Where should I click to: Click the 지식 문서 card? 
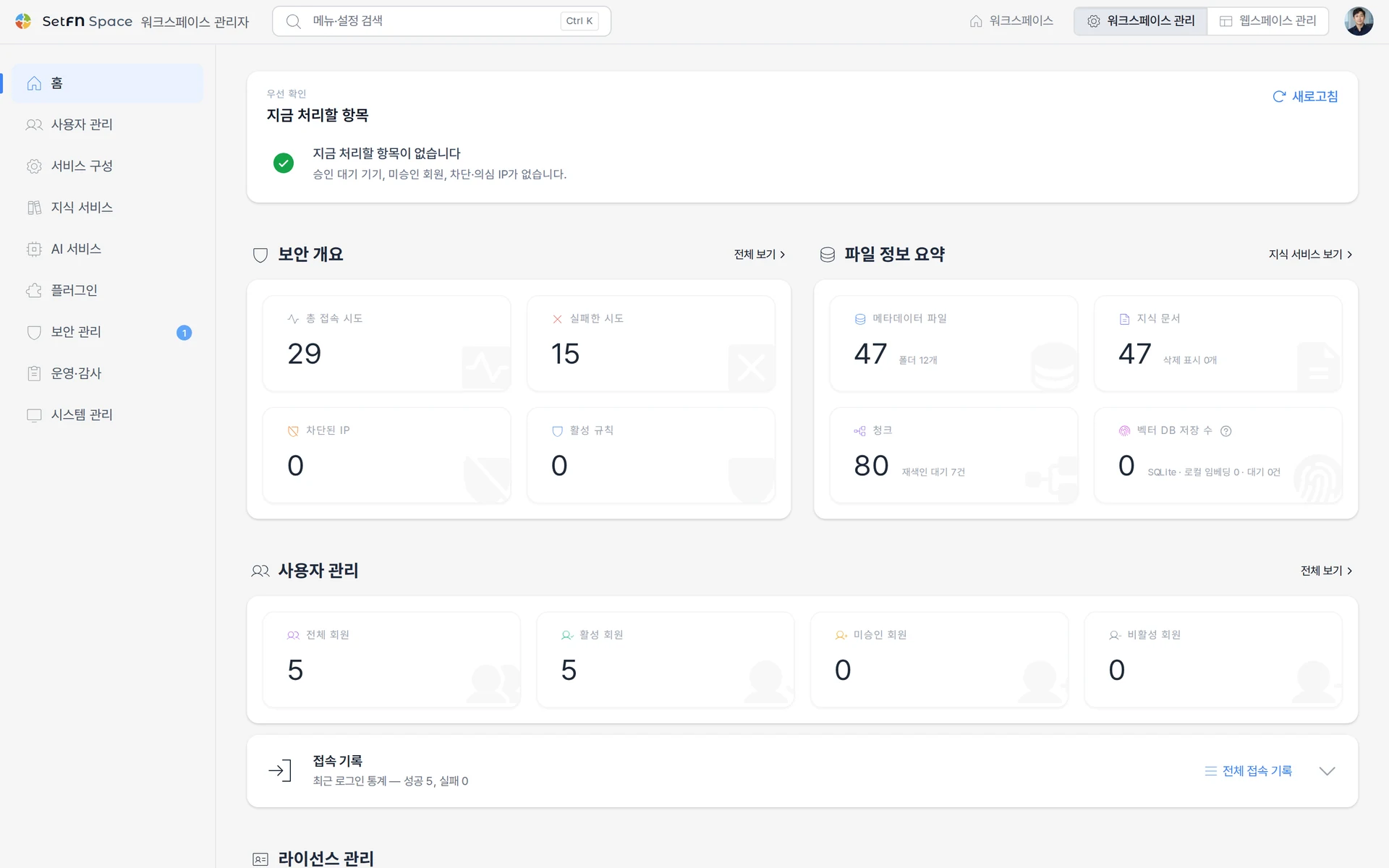pos(1218,344)
